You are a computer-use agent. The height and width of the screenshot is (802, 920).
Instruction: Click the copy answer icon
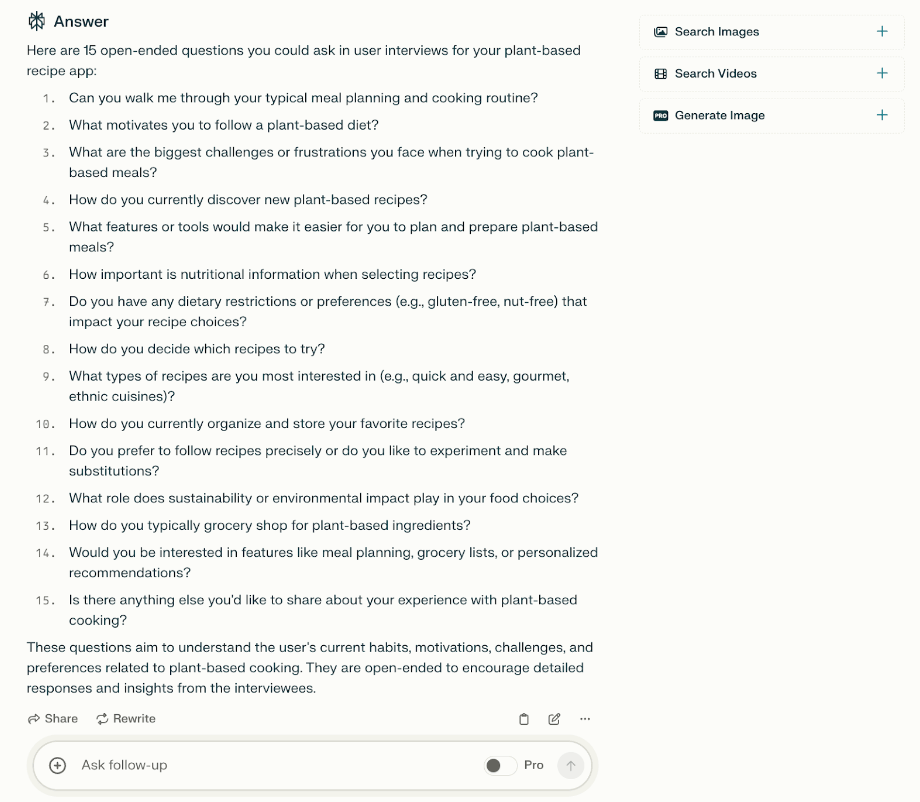tap(523, 718)
